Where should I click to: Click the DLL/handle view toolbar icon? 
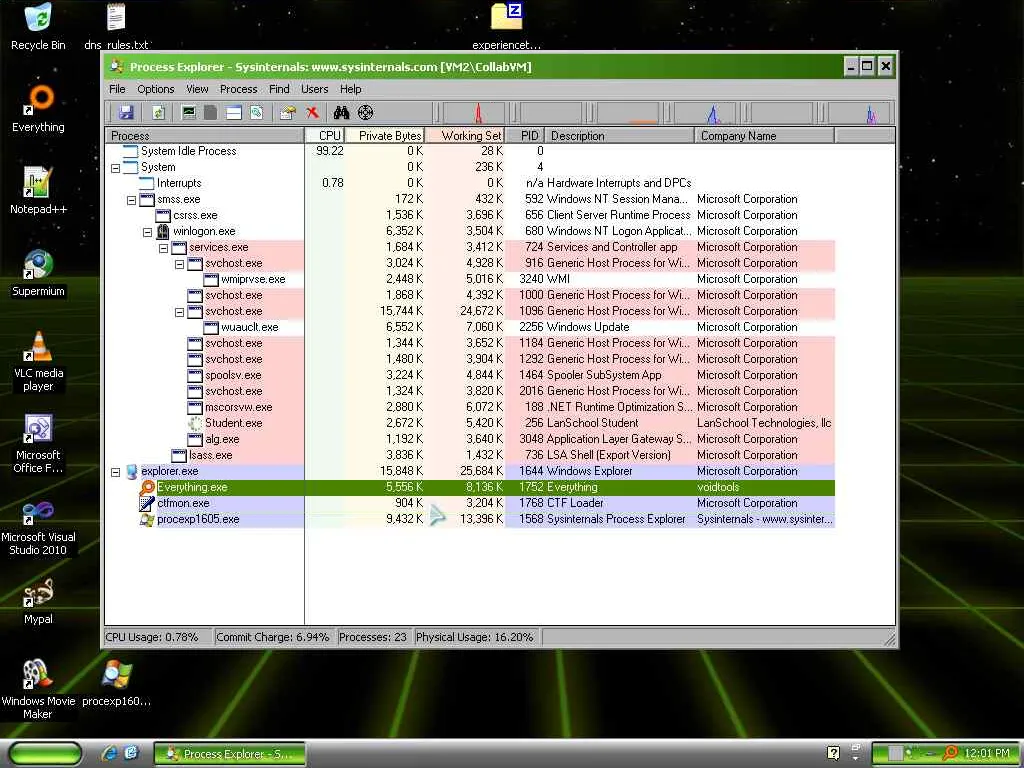click(257, 112)
